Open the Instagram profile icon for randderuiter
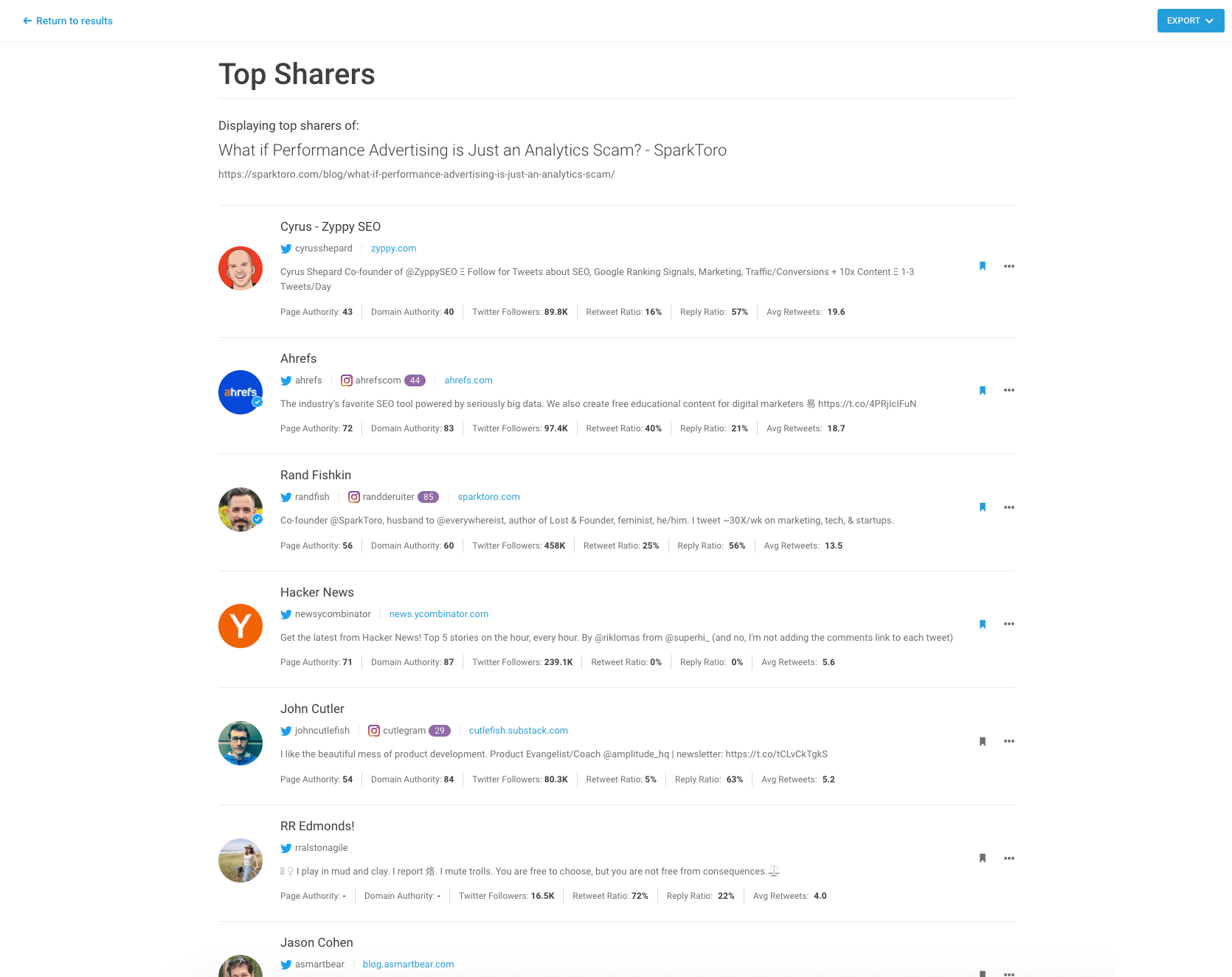Viewport: 1232px width, 977px height. (353, 497)
